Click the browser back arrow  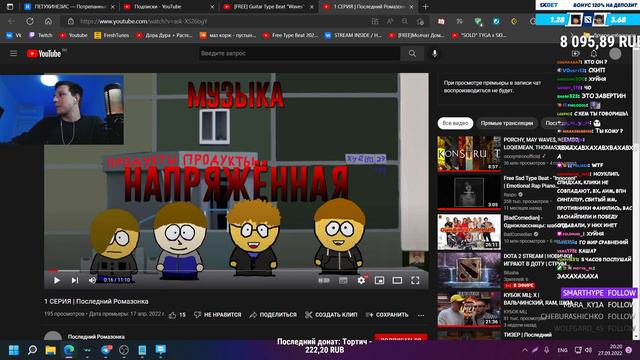click(11, 21)
